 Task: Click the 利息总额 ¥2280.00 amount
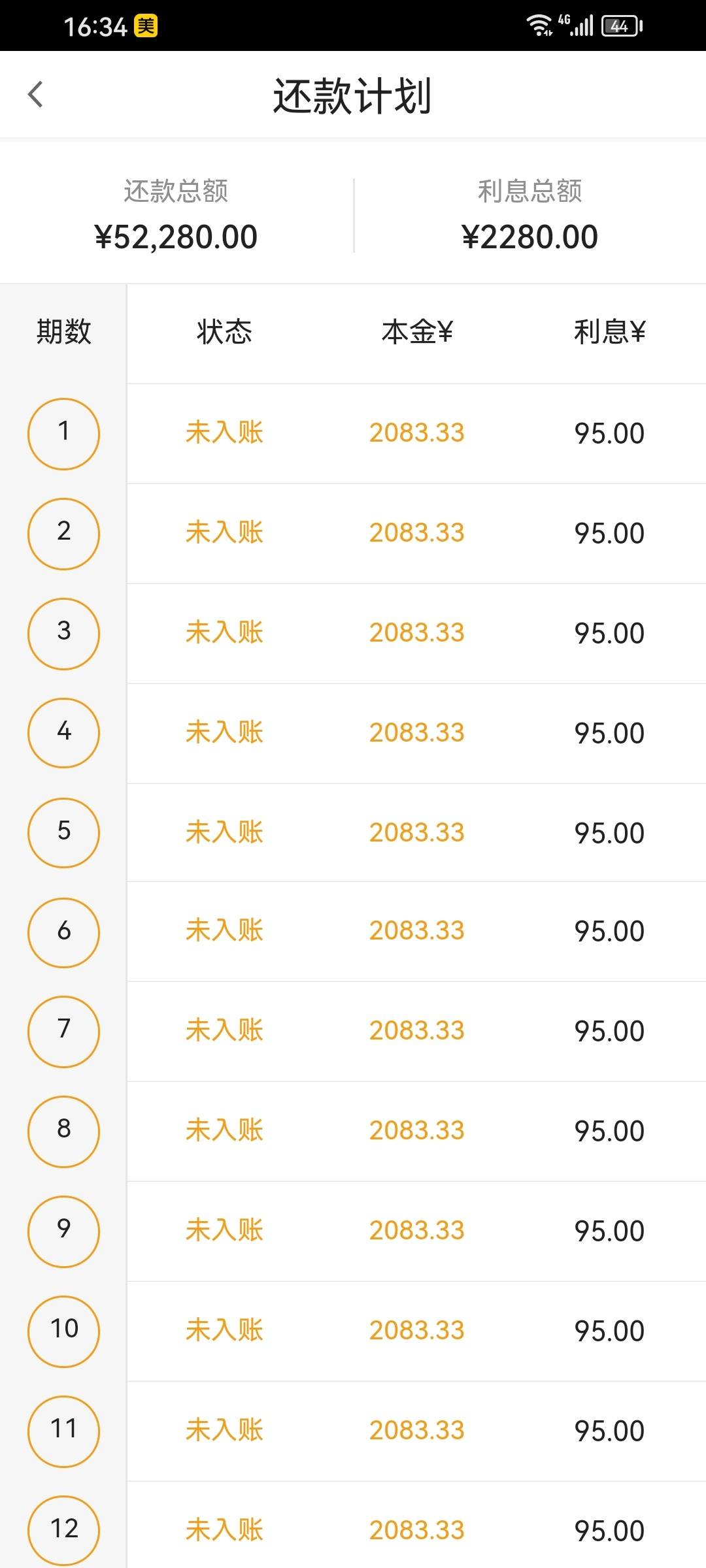(x=529, y=237)
